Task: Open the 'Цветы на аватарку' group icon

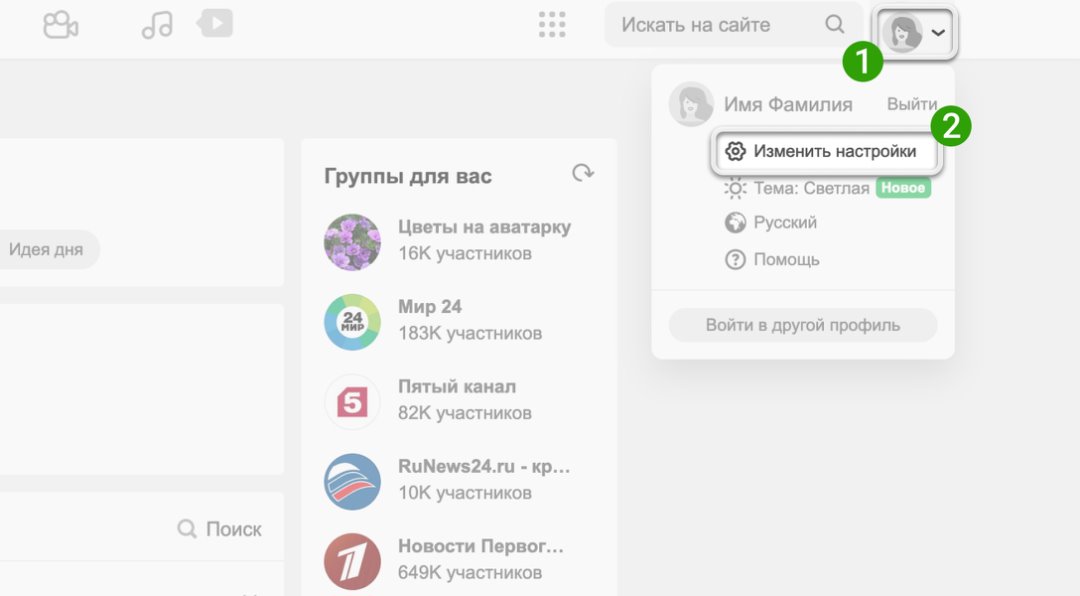Action: click(x=352, y=242)
